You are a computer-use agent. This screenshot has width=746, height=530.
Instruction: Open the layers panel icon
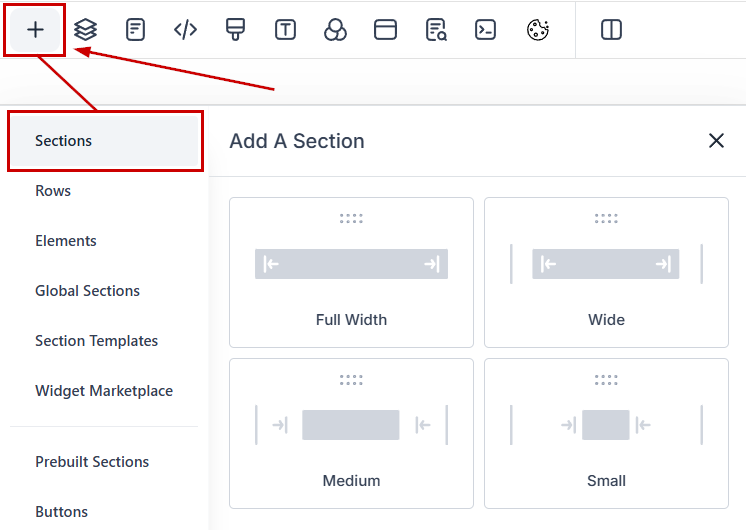pos(86,30)
